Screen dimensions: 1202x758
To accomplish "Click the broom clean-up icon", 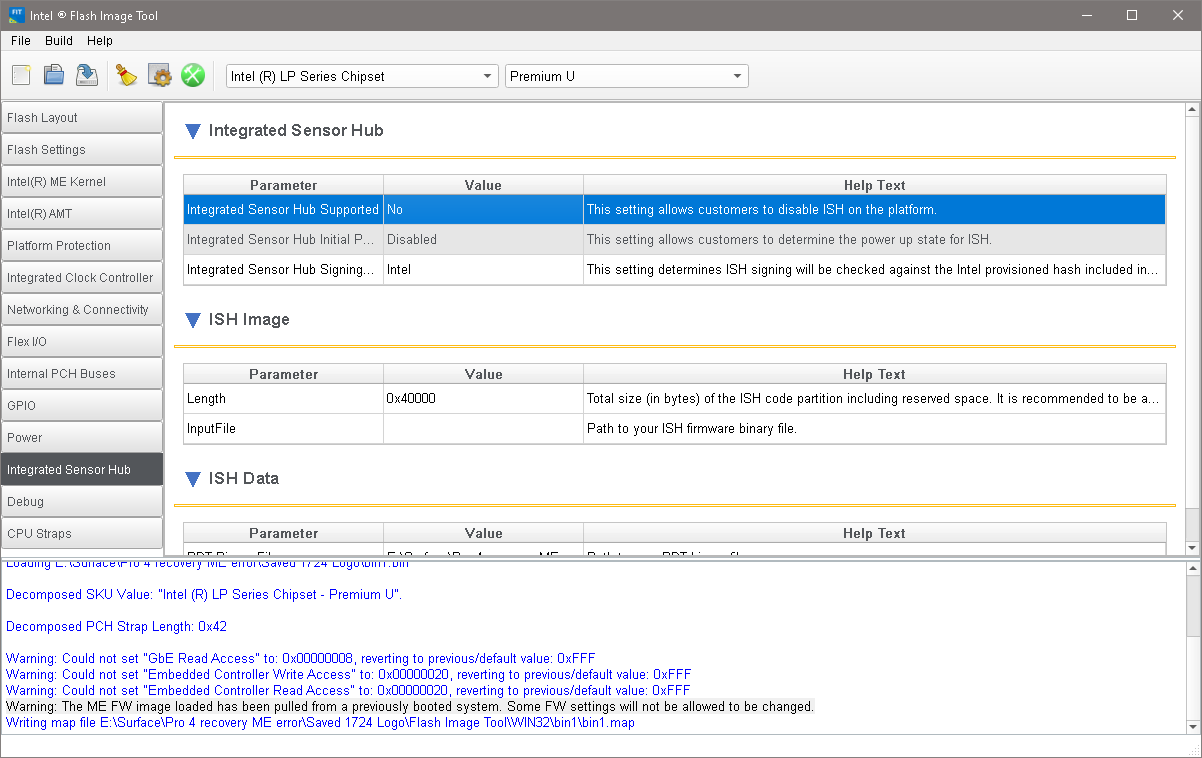I will coord(126,75).
